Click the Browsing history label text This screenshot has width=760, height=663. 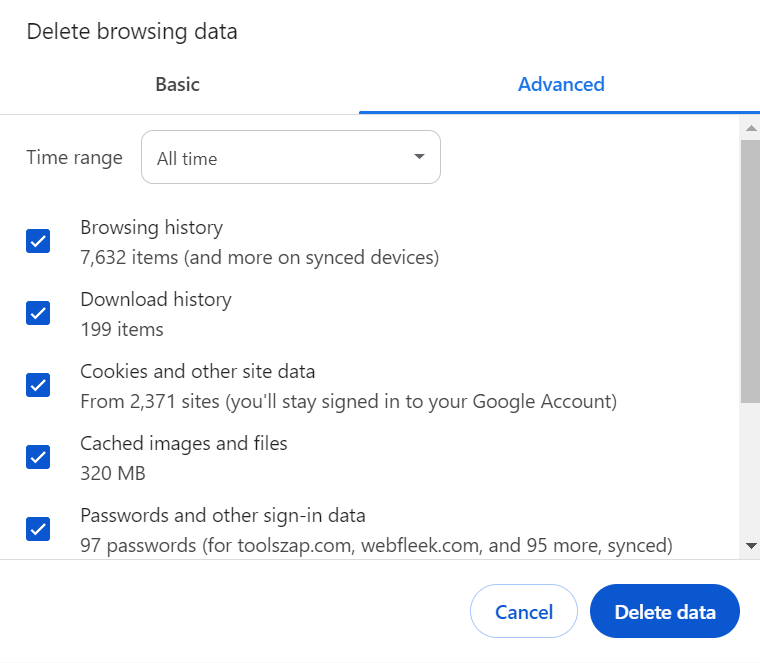pyautogui.click(x=151, y=228)
